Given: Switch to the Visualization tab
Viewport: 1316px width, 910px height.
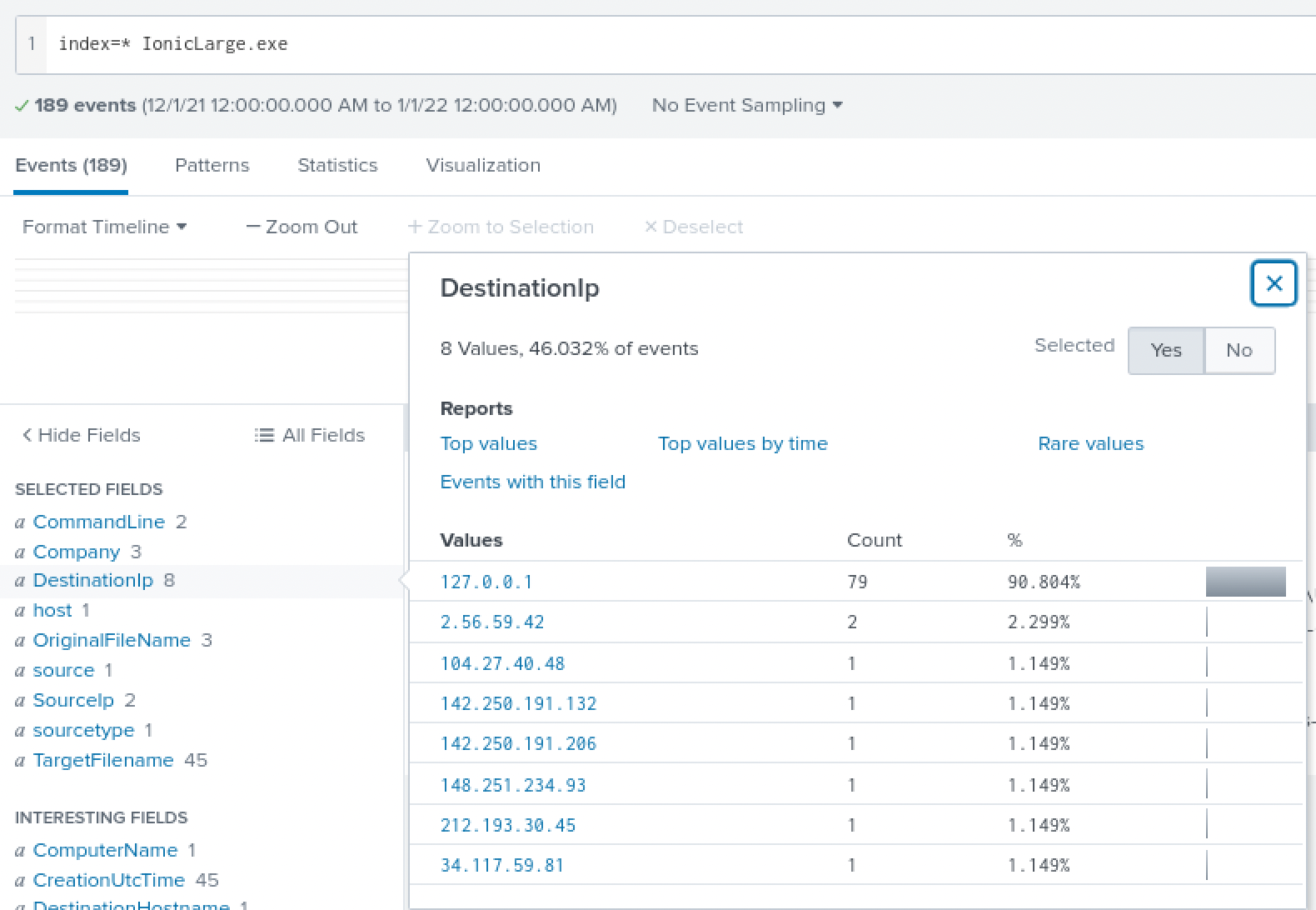Looking at the screenshot, I should click(x=483, y=165).
